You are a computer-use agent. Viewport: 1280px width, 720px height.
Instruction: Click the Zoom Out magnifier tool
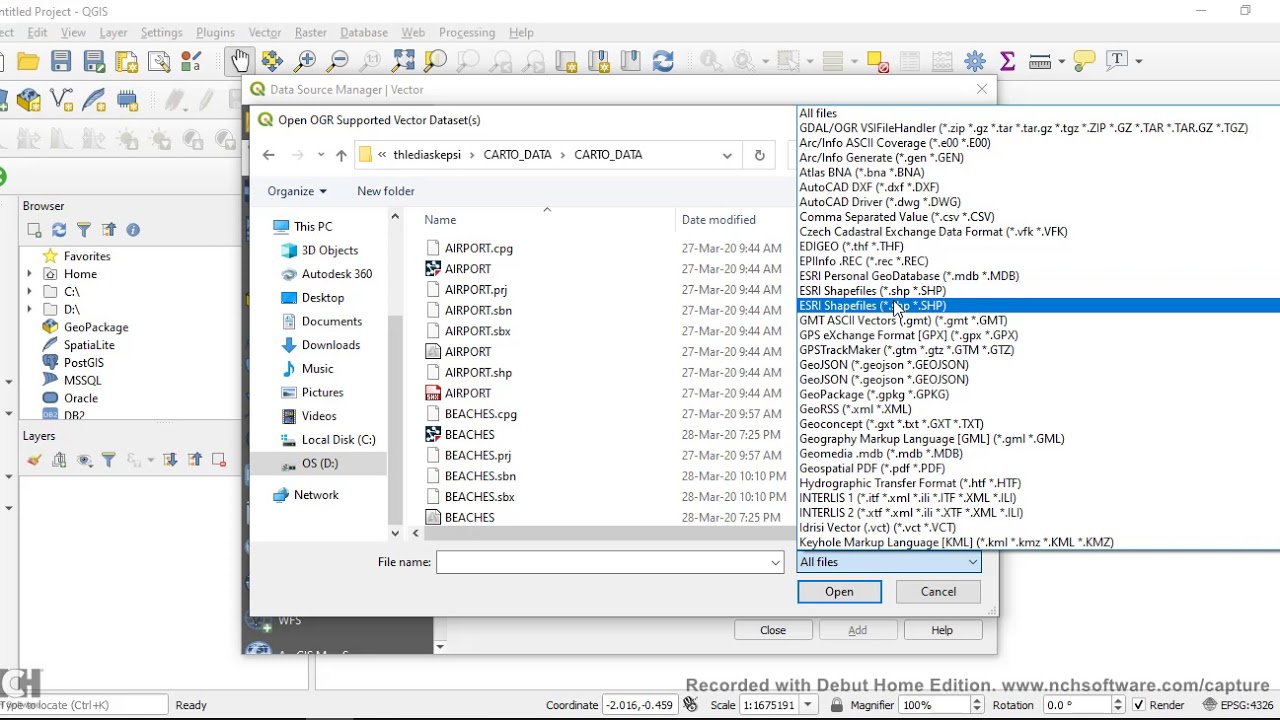click(x=338, y=61)
